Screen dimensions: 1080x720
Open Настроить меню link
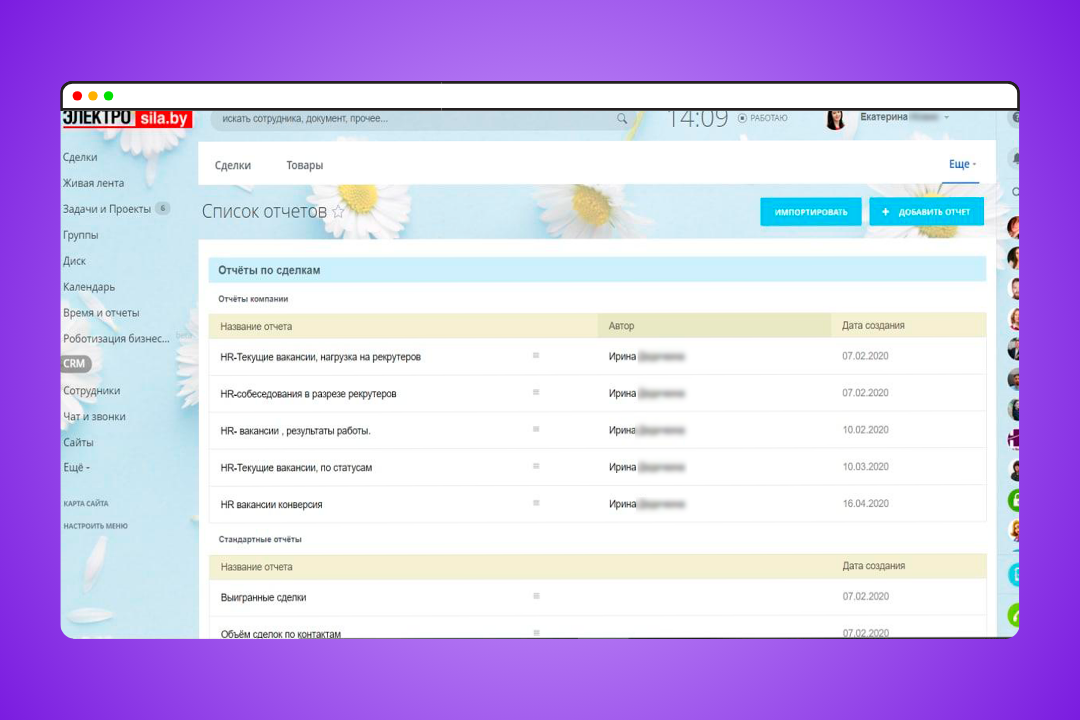(96, 526)
